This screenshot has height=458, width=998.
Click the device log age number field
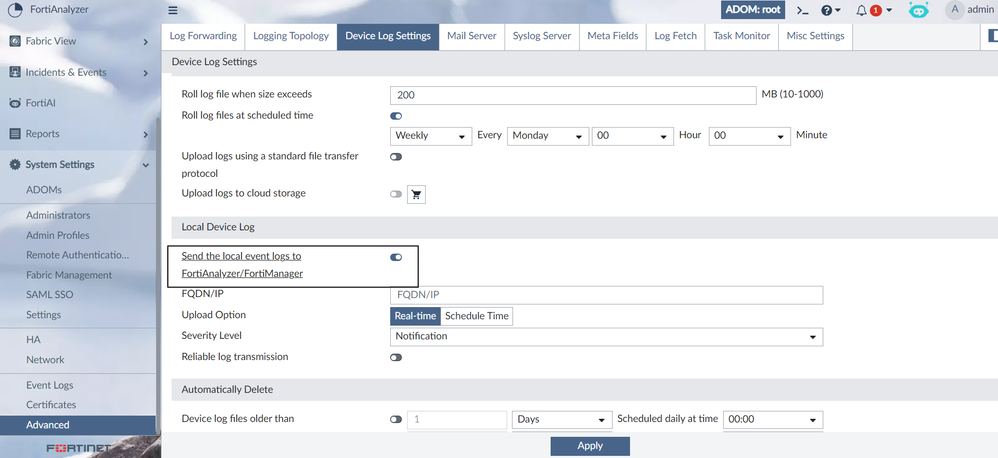(457, 420)
